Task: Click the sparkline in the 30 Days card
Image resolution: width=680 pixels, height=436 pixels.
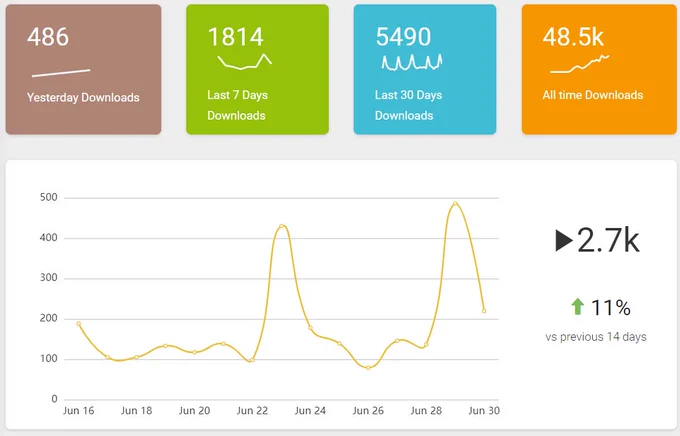Action: (412, 62)
